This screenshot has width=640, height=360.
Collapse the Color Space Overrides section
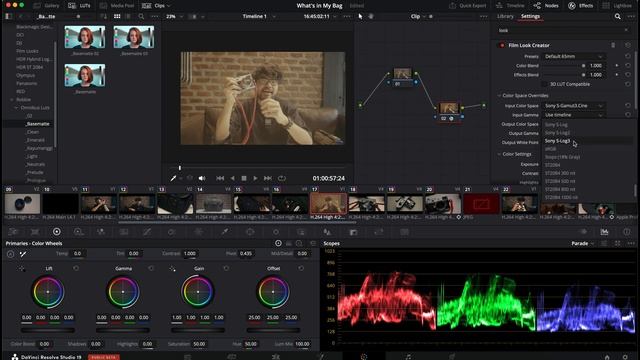[x=499, y=96]
